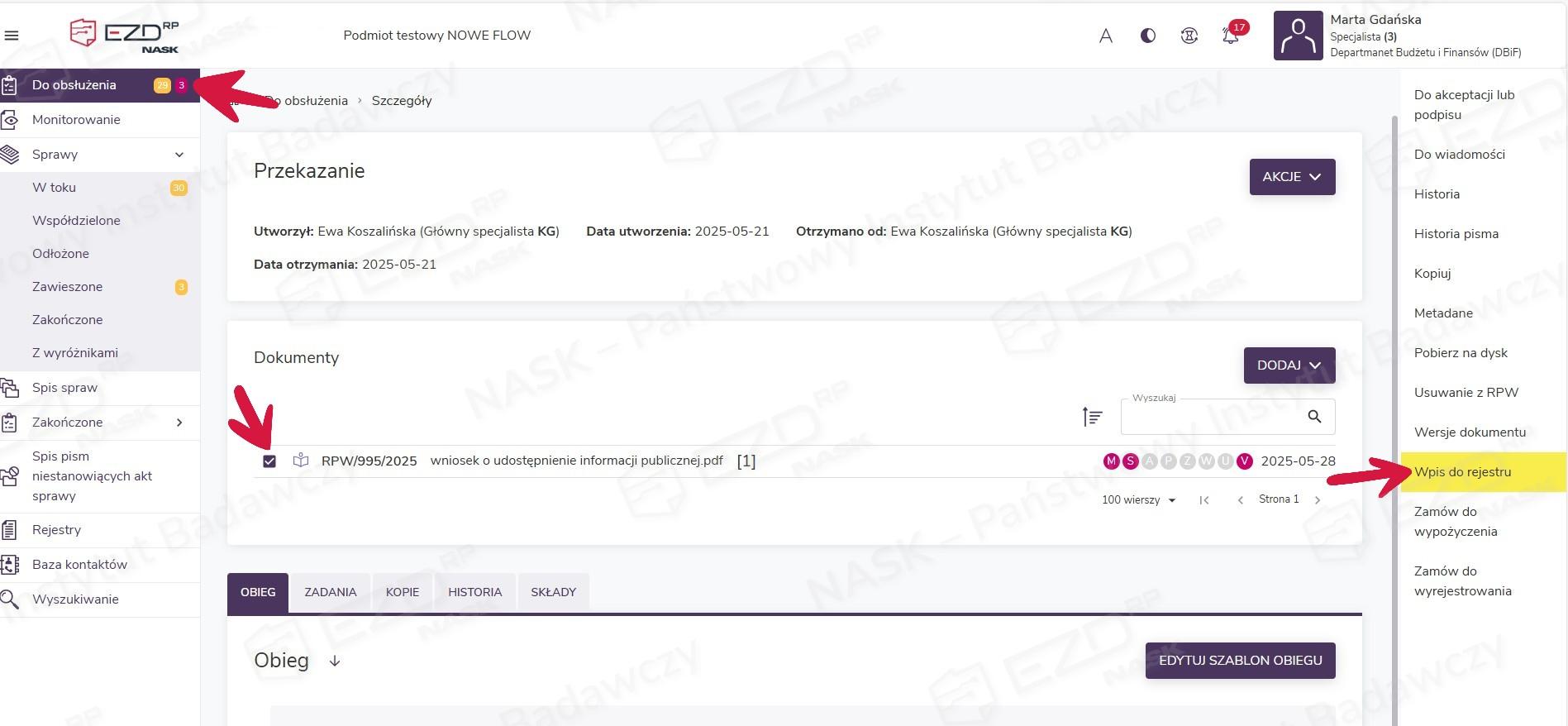Click the user avatar for Marta Gdańska

[x=1298, y=36]
